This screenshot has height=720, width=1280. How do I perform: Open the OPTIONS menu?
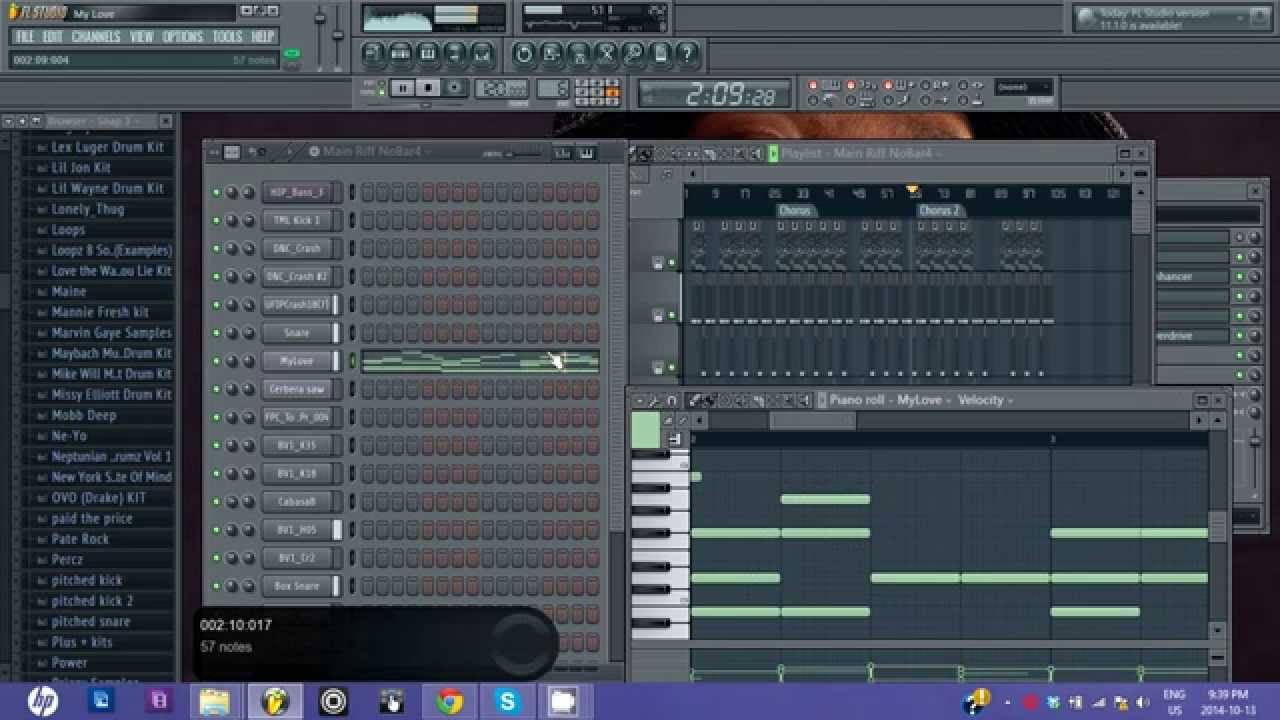[183, 37]
